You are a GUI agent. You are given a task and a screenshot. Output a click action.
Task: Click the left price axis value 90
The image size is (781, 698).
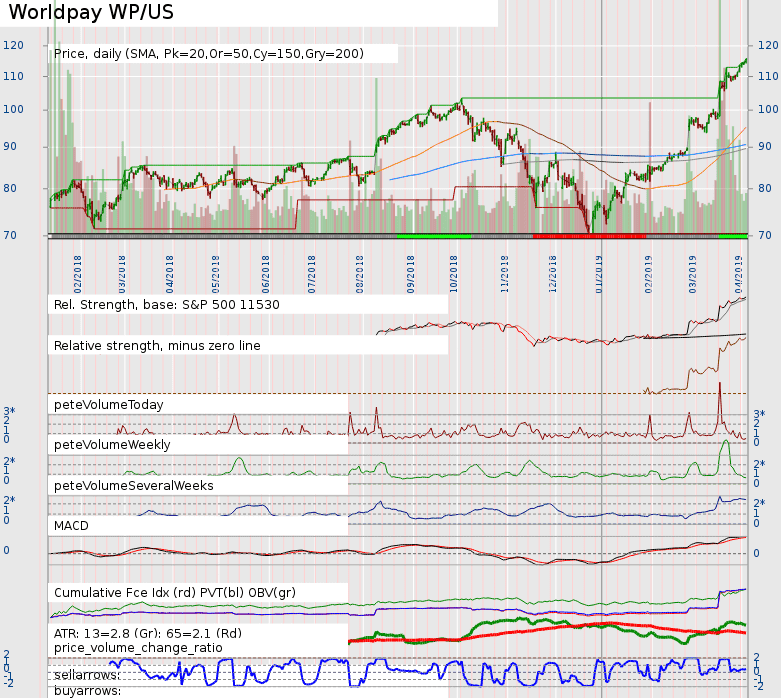tap(10, 146)
